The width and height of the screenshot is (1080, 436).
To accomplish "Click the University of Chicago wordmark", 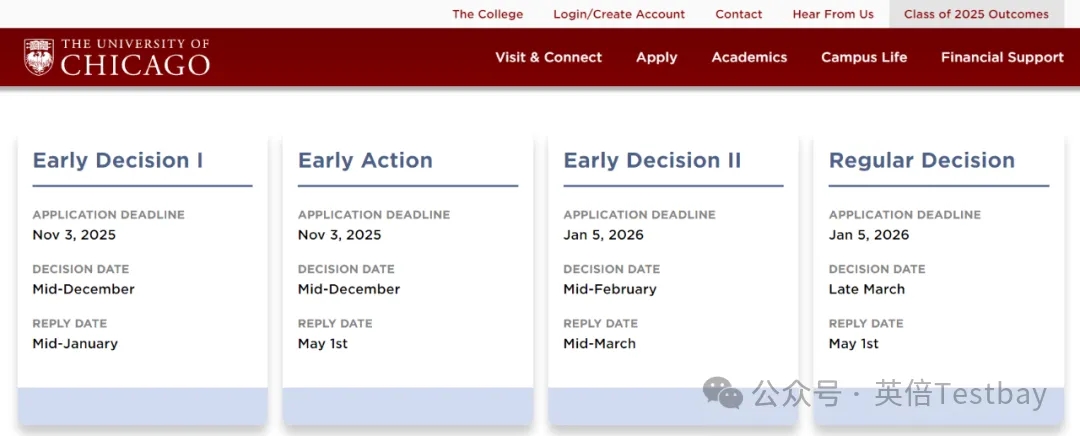I will coord(135,58).
